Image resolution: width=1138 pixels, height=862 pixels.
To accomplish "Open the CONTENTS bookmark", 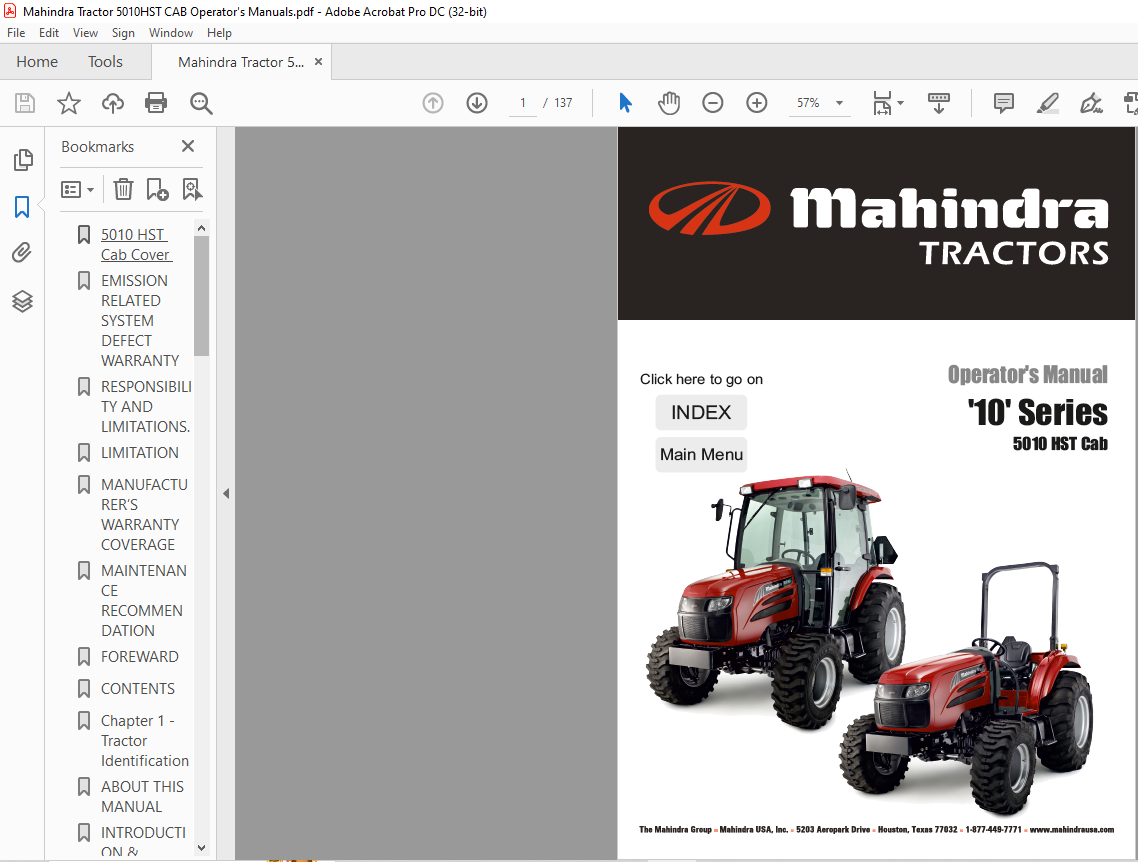I will click(x=138, y=689).
